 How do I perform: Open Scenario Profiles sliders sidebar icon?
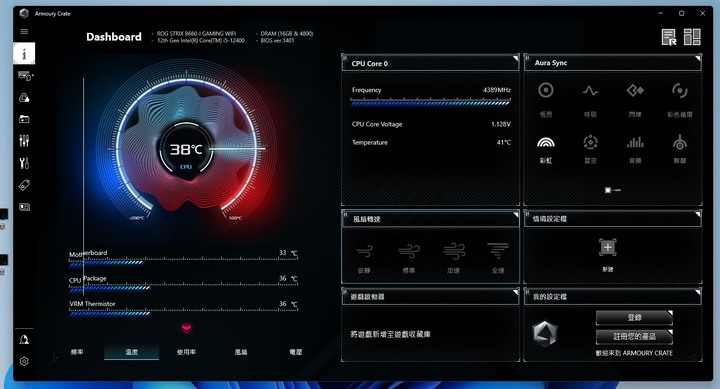pos(24,141)
